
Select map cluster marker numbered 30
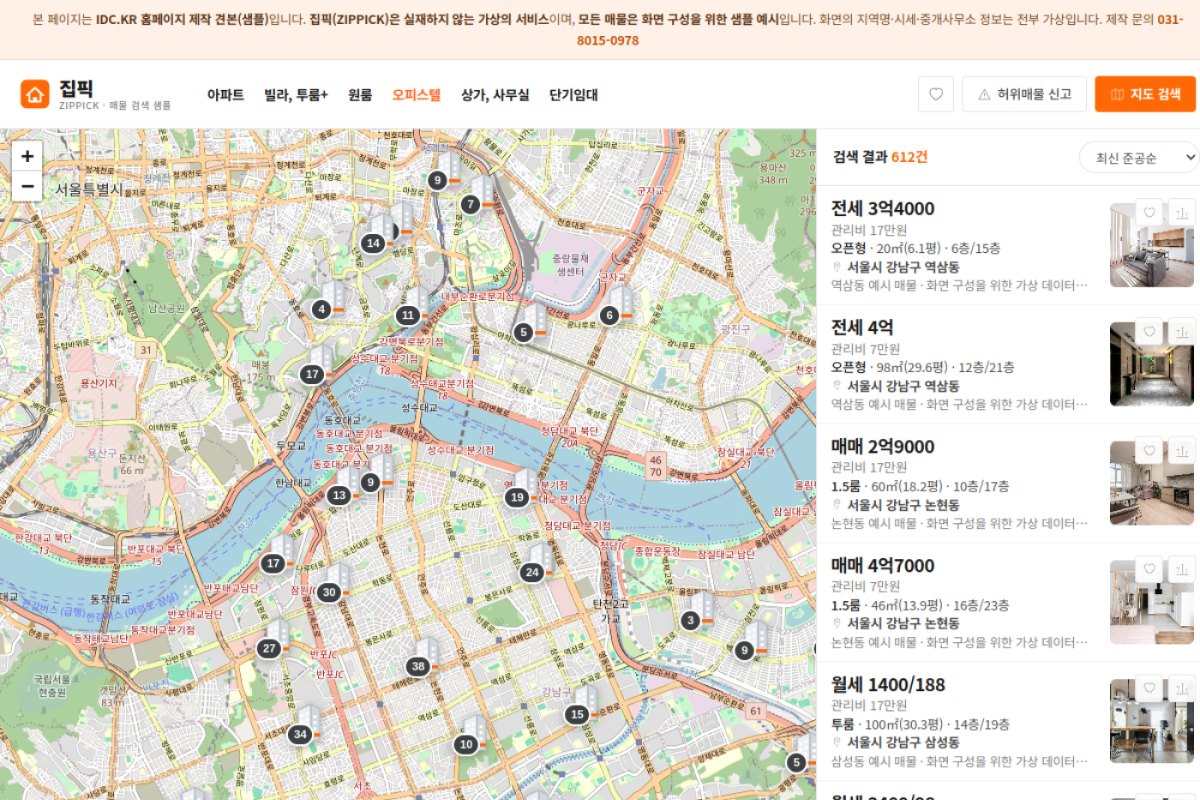pos(329,592)
